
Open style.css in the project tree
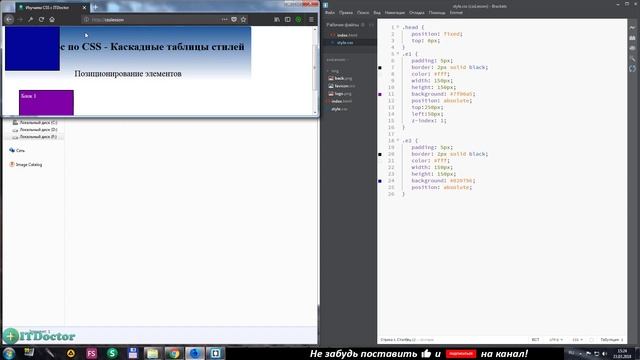(x=339, y=109)
